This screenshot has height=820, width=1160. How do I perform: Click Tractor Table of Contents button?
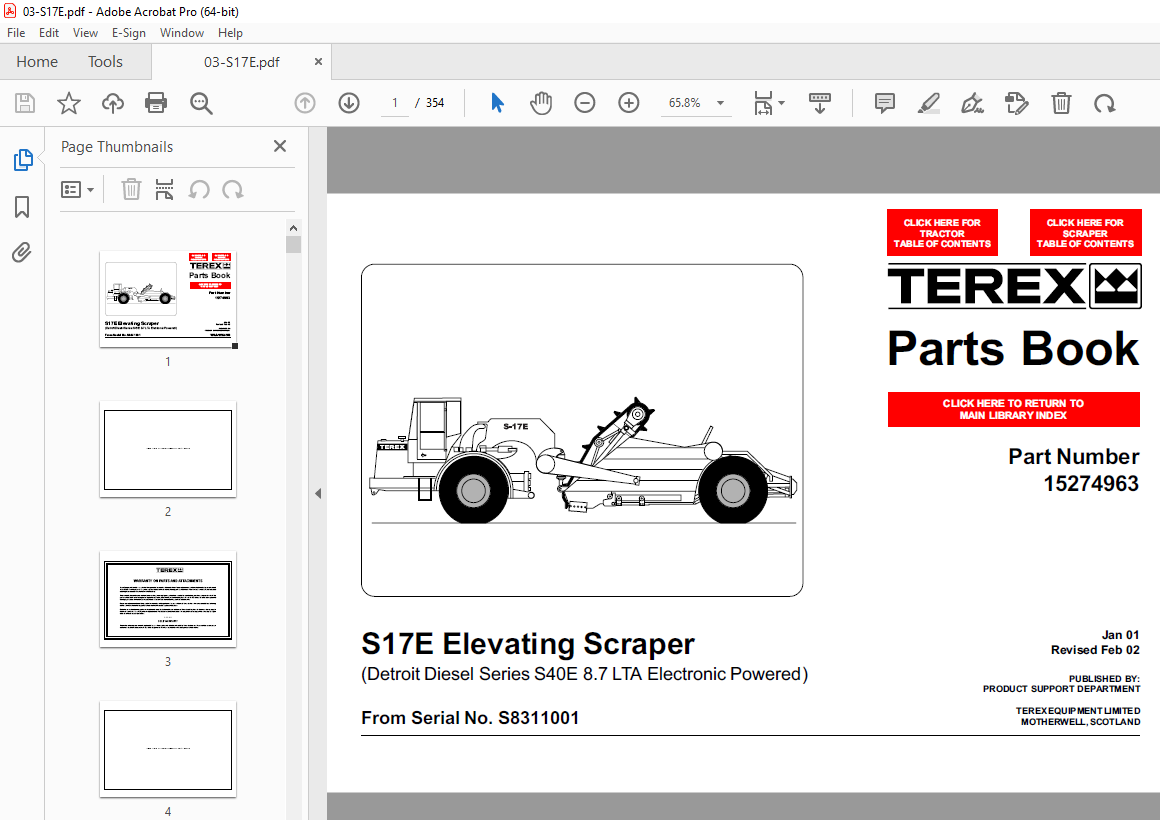coord(942,232)
